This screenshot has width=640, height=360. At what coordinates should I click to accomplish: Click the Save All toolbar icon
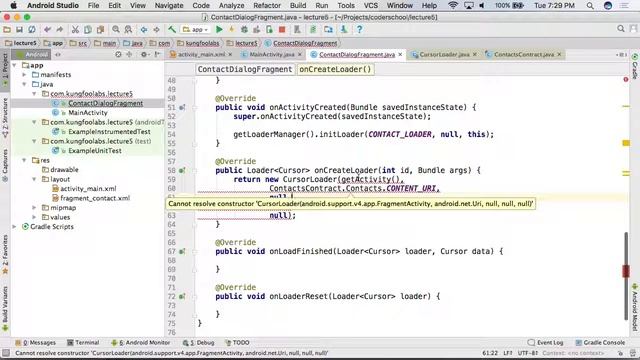(19, 29)
